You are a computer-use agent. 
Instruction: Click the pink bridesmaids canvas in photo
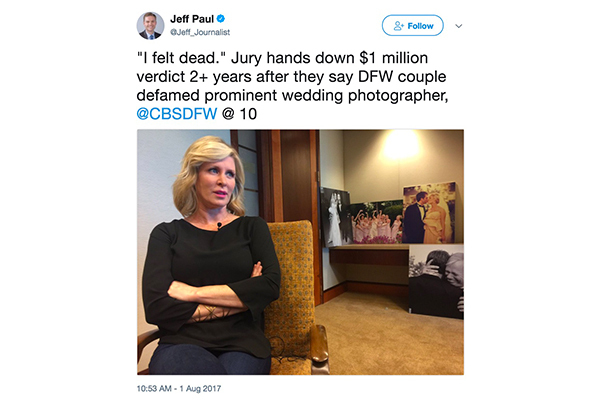coord(377,223)
